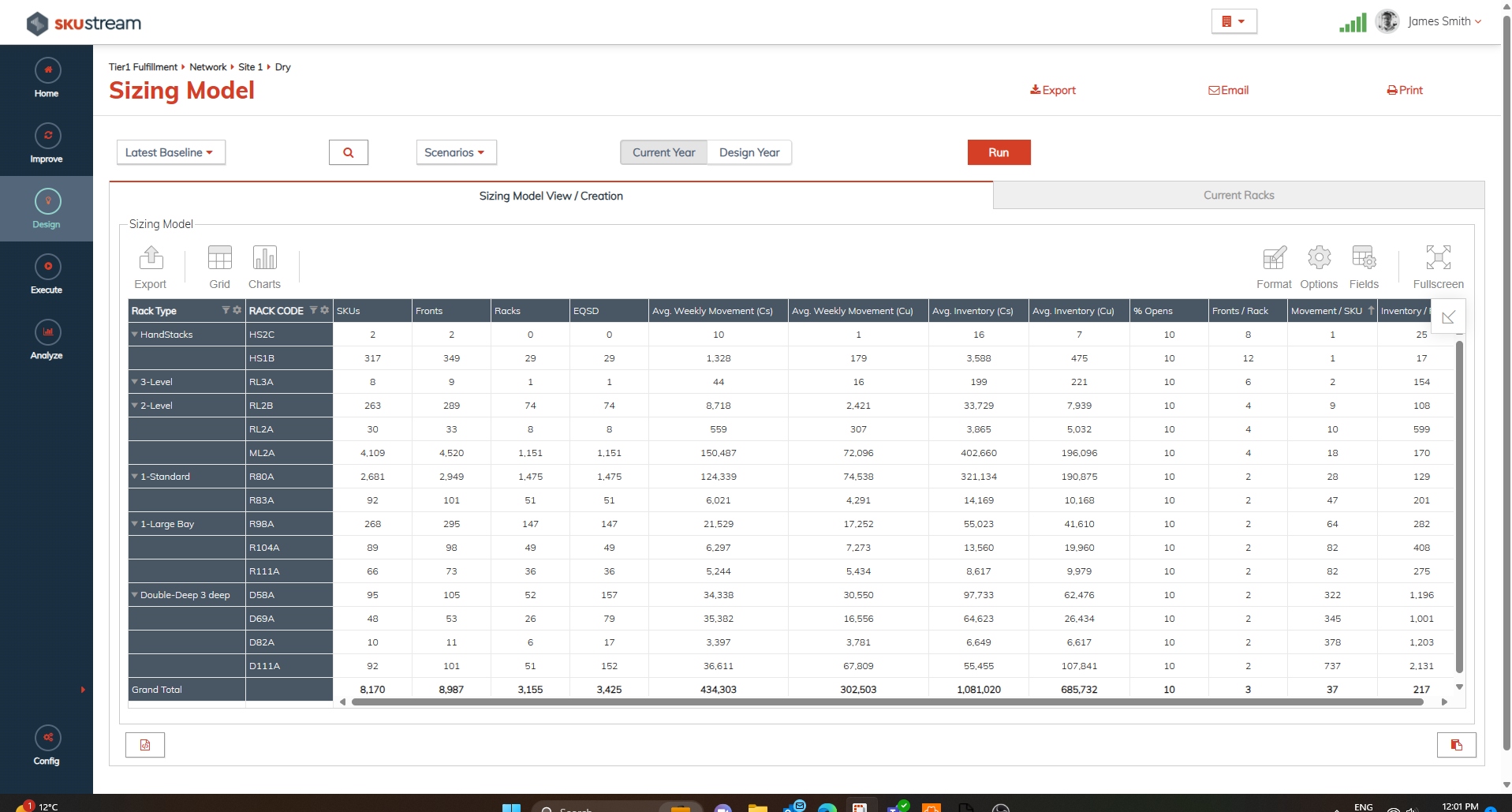The height and width of the screenshot is (812, 1512).
Task: Open the Improve section in sidebar
Action: click(x=47, y=144)
